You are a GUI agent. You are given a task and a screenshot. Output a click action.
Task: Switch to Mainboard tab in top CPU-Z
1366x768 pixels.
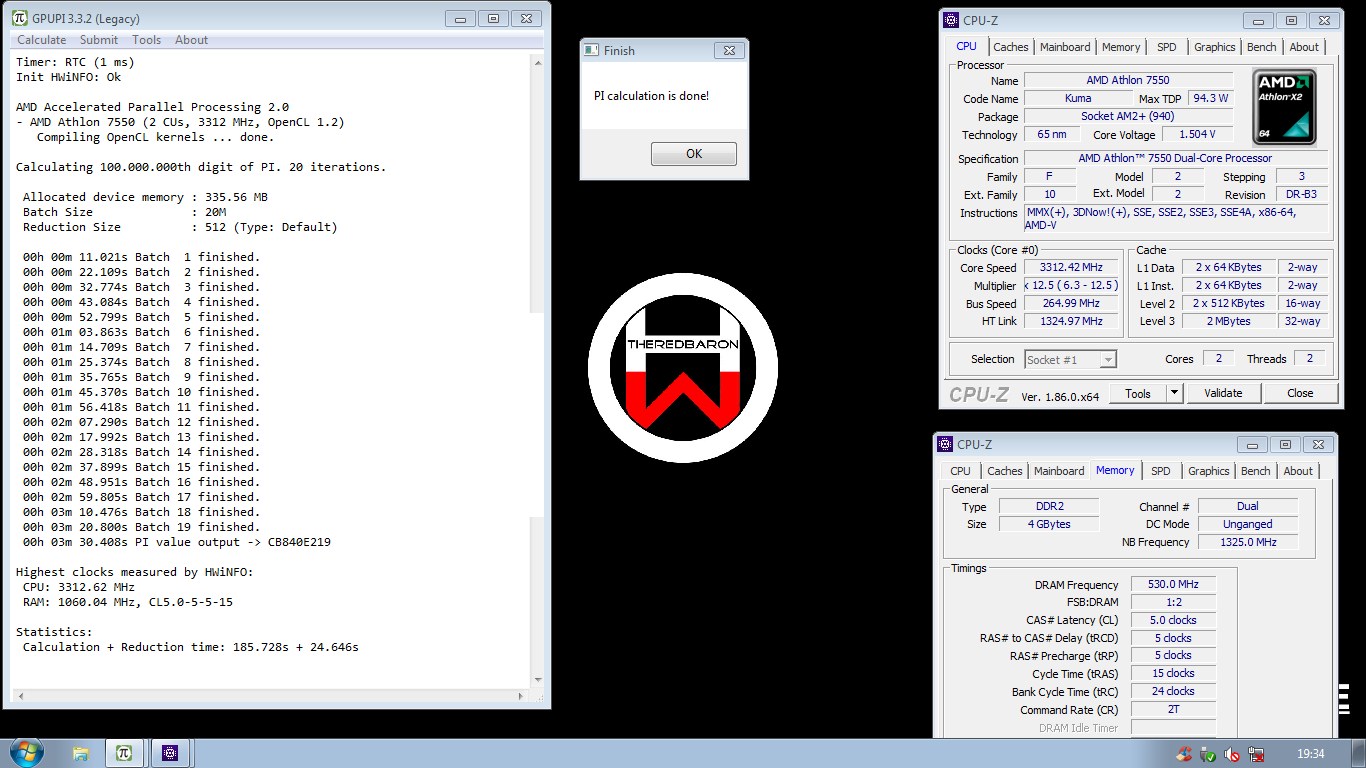(x=1065, y=47)
